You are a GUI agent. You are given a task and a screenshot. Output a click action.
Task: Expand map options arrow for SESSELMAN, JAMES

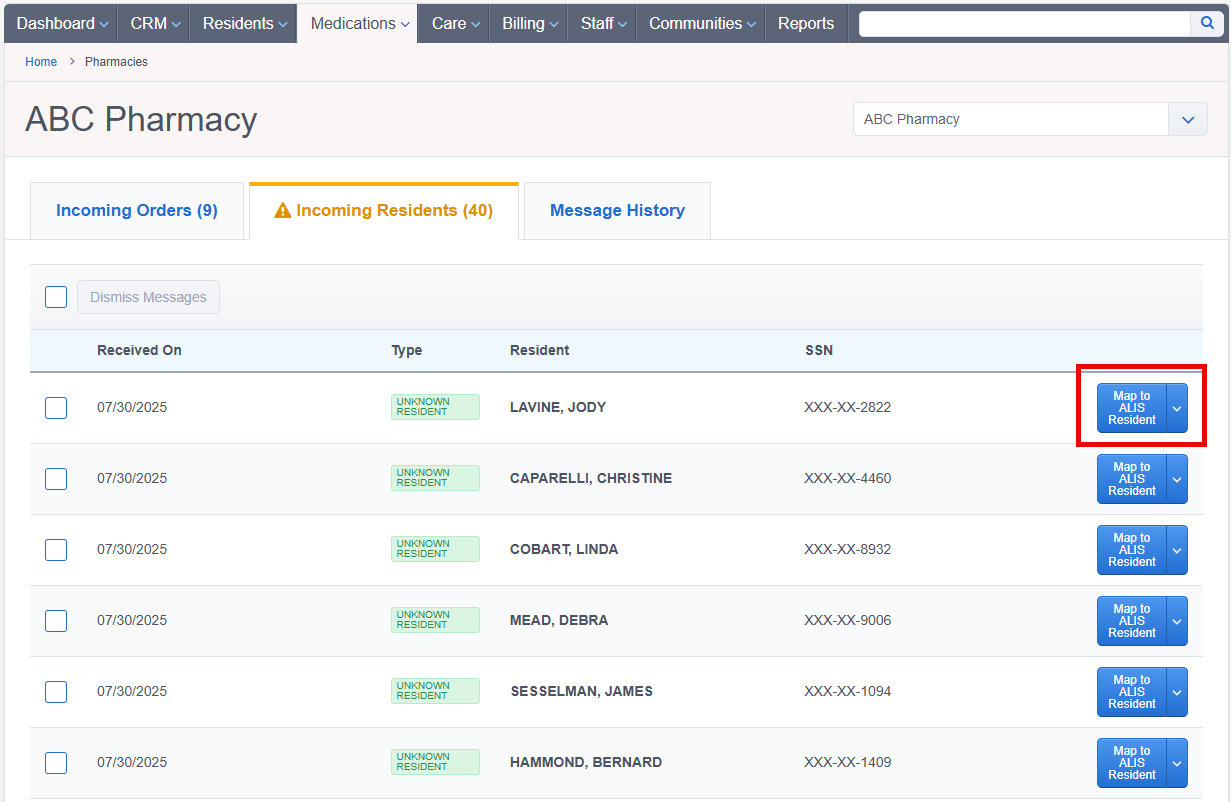[x=1177, y=692]
